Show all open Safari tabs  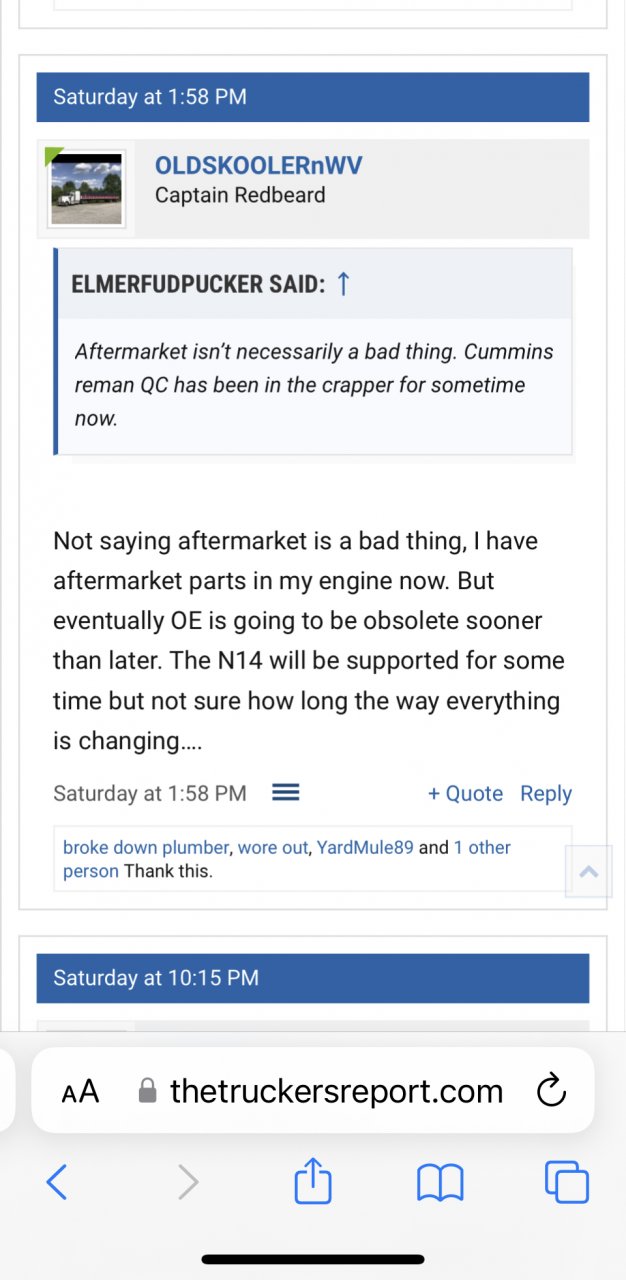pos(566,1183)
